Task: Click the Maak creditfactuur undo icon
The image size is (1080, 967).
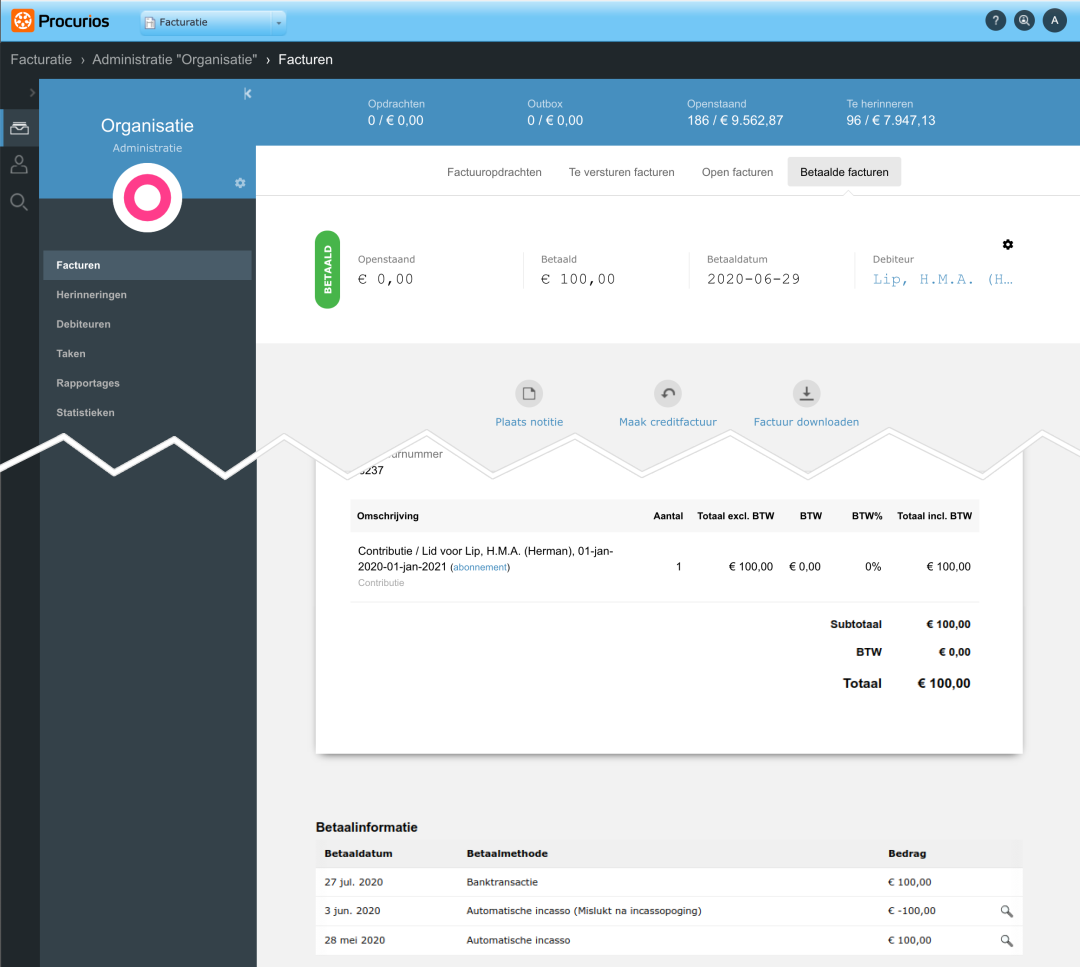Action: [667, 394]
